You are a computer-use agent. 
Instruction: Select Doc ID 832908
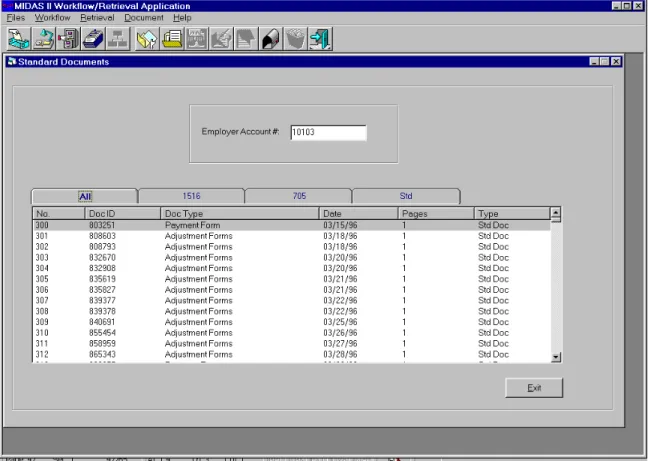(102, 268)
